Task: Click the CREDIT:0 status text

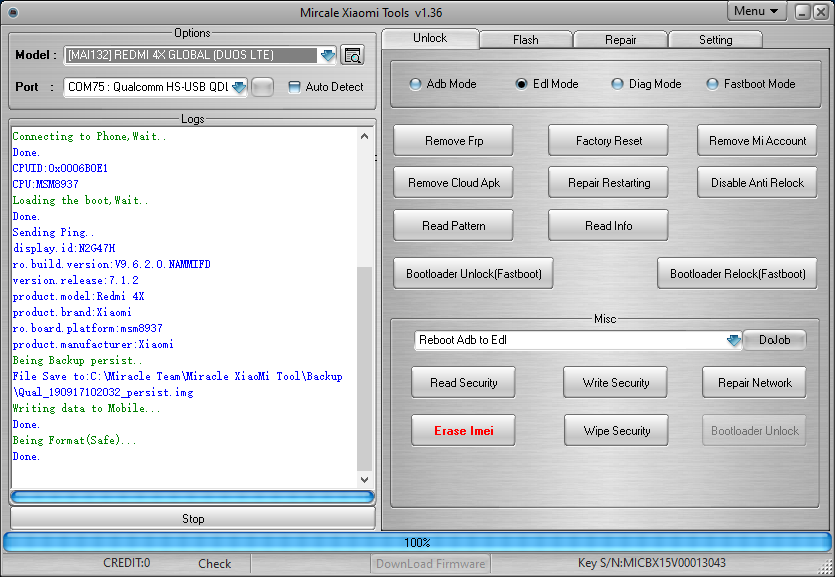Action: point(127,563)
